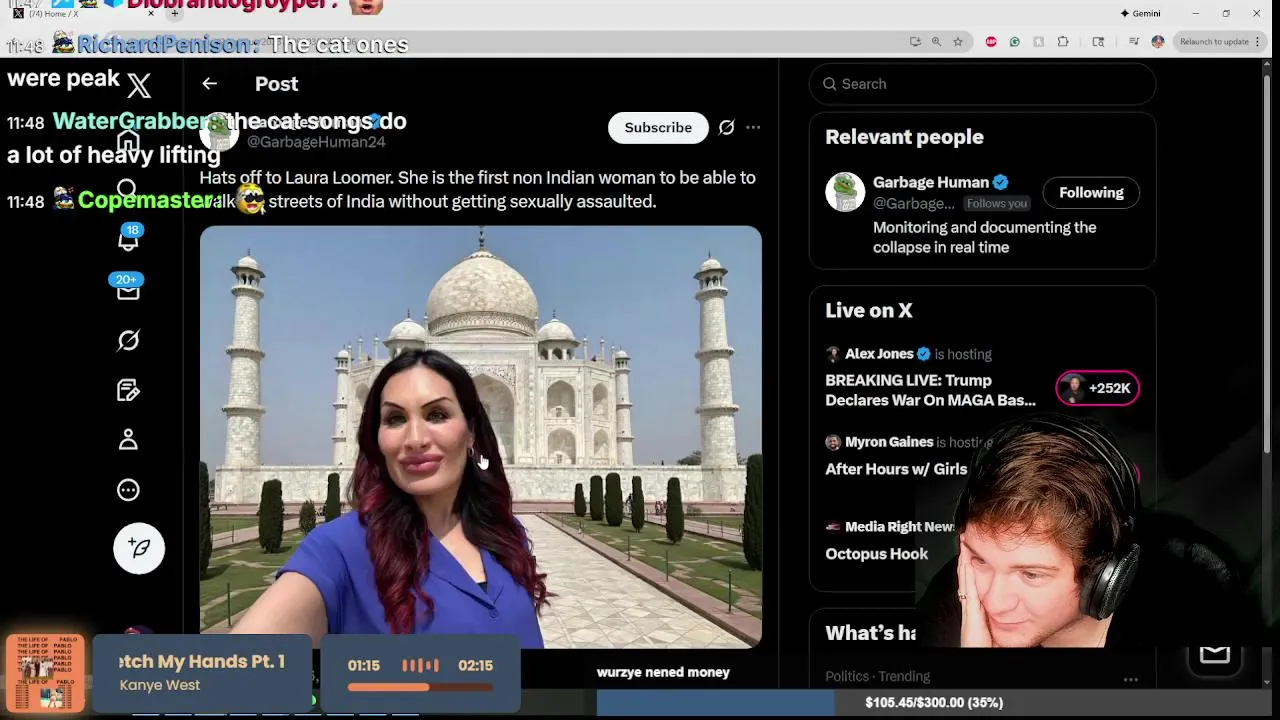Click Garbage Human's avatar in Relevant people
Screen dimensions: 1280x720
[845, 192]
